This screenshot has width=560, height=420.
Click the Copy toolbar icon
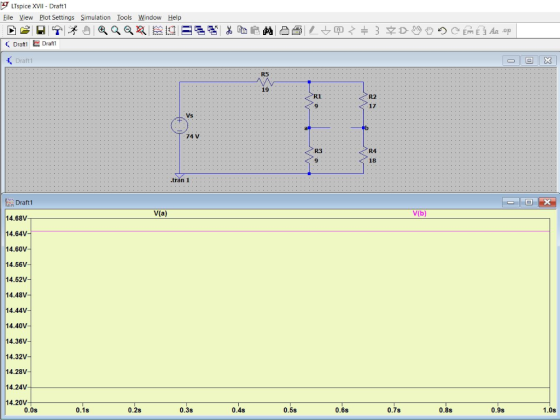pos(242,31)
